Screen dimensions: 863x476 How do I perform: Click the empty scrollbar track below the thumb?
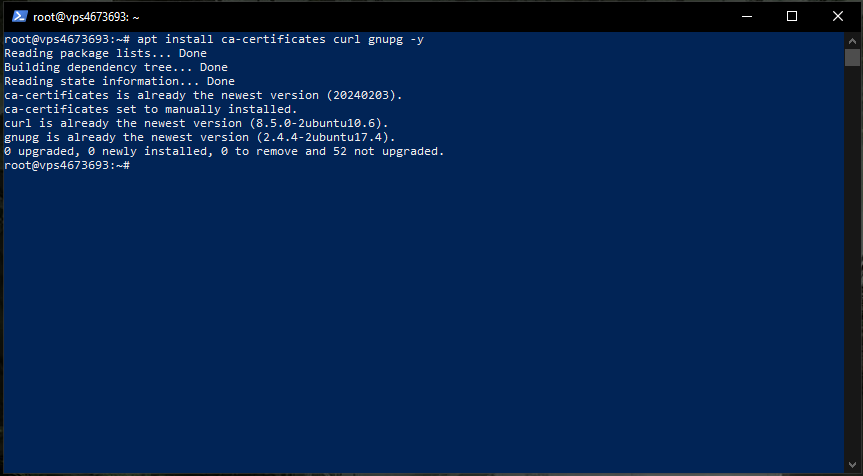click(x=852, y=260)
